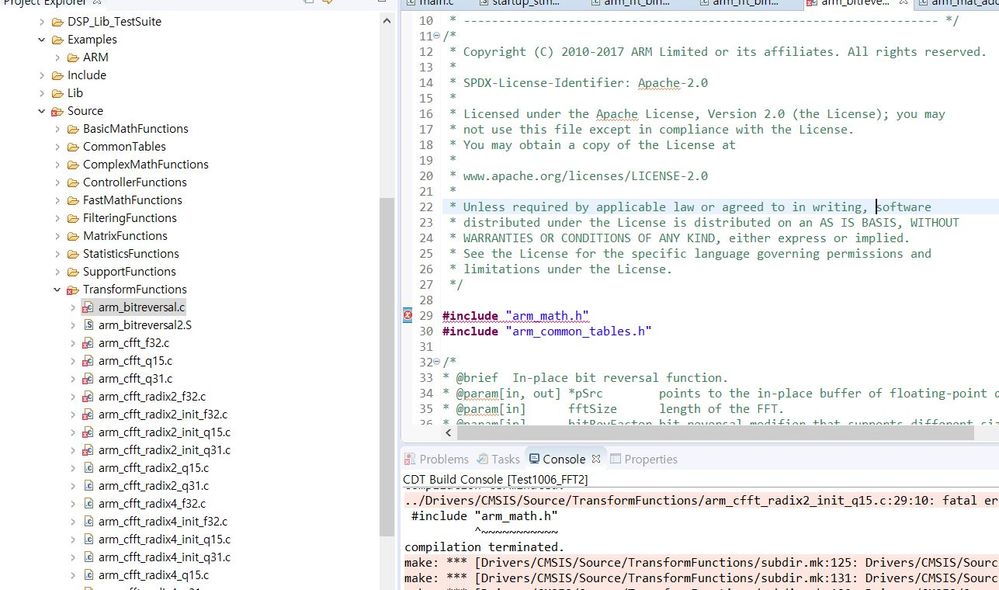Click the editor horizontal scrollbar thumb
999x590 pixels.
click(x=715, y=433)
